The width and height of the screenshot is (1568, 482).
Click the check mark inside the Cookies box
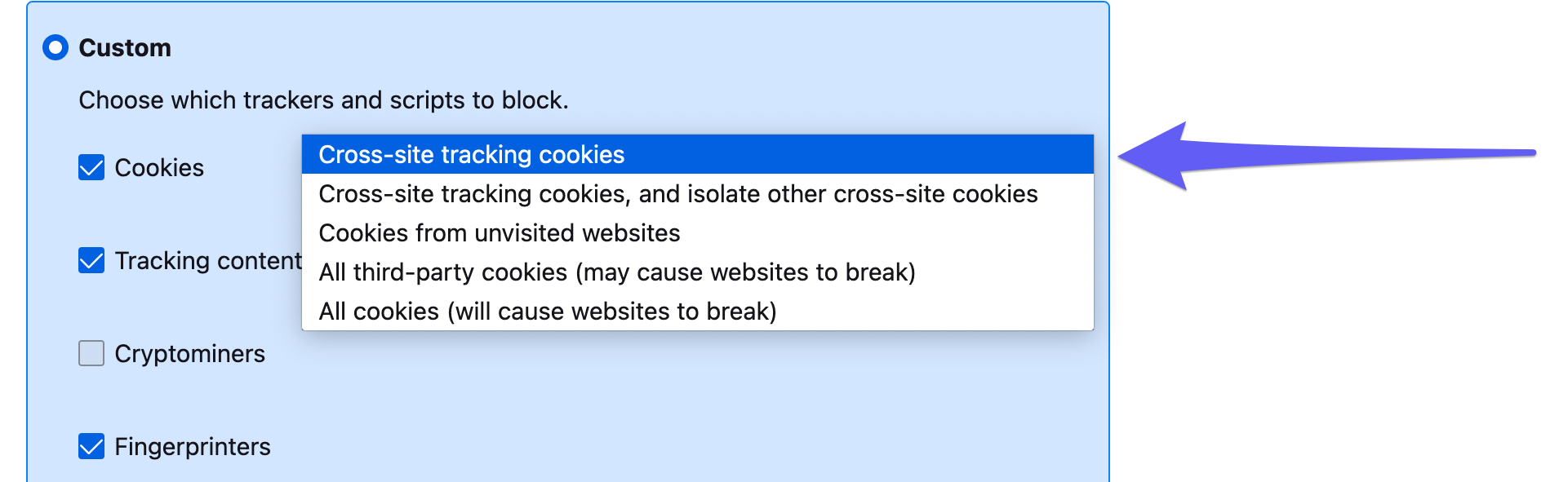[x=91, y=169]
